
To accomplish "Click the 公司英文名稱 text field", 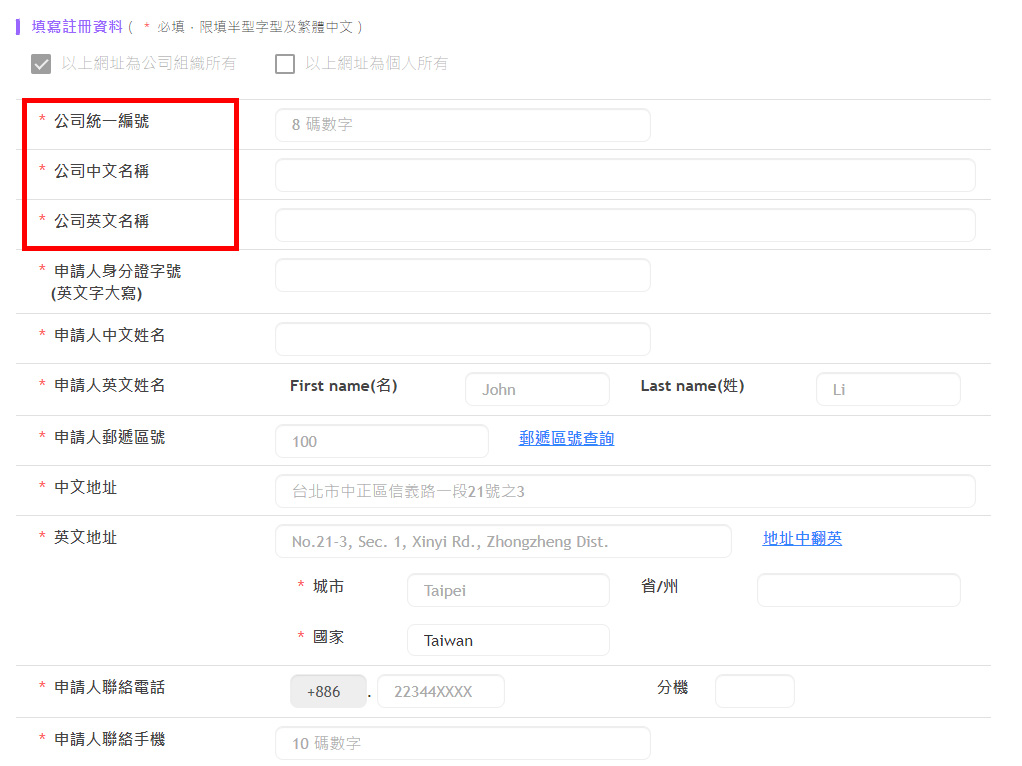I will [624, 225].
